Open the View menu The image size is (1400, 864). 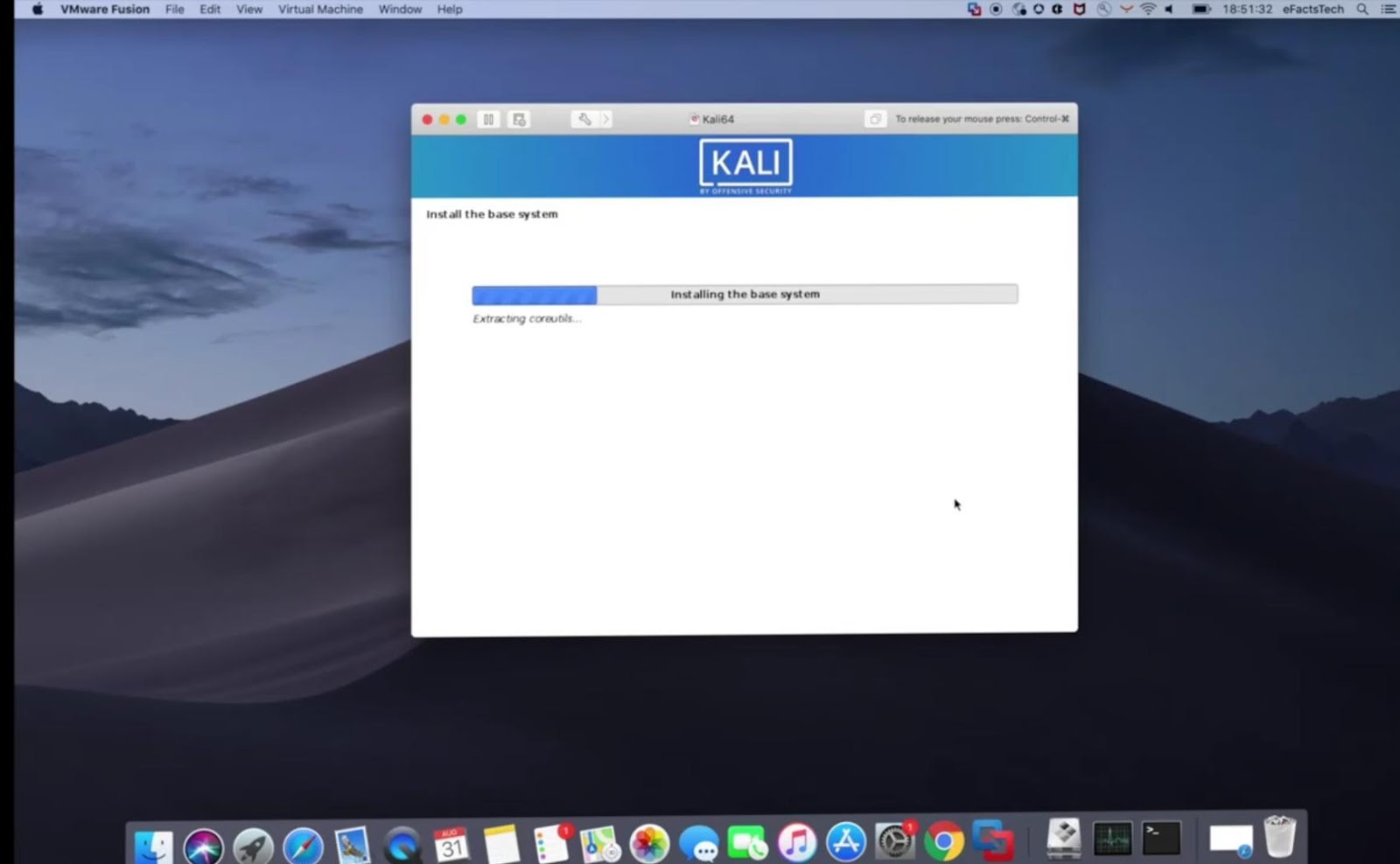coord(249,9)
